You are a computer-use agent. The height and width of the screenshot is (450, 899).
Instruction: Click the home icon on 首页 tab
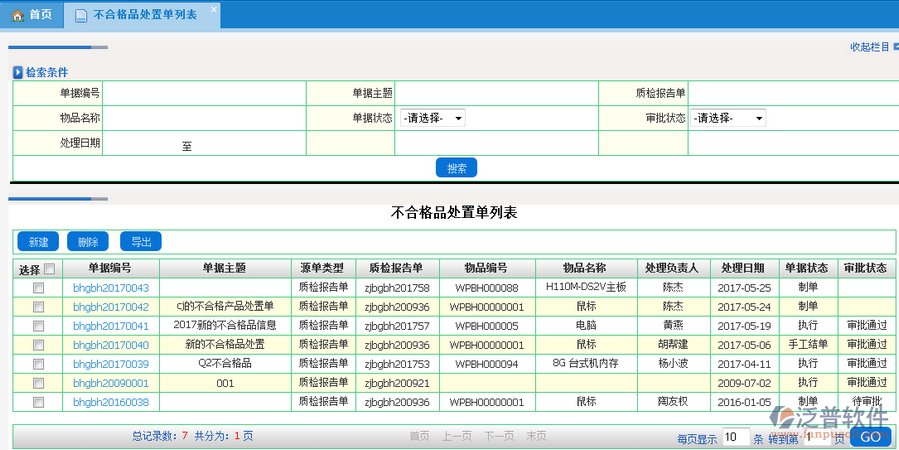(17, 15)
